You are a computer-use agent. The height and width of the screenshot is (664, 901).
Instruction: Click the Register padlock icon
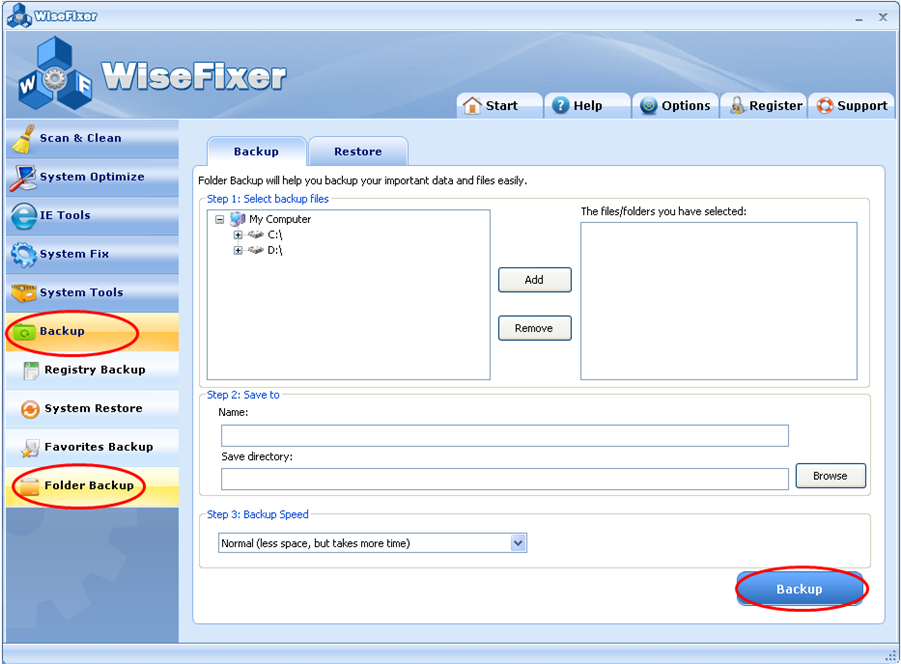pyautogui.click(x=737, y=106)
